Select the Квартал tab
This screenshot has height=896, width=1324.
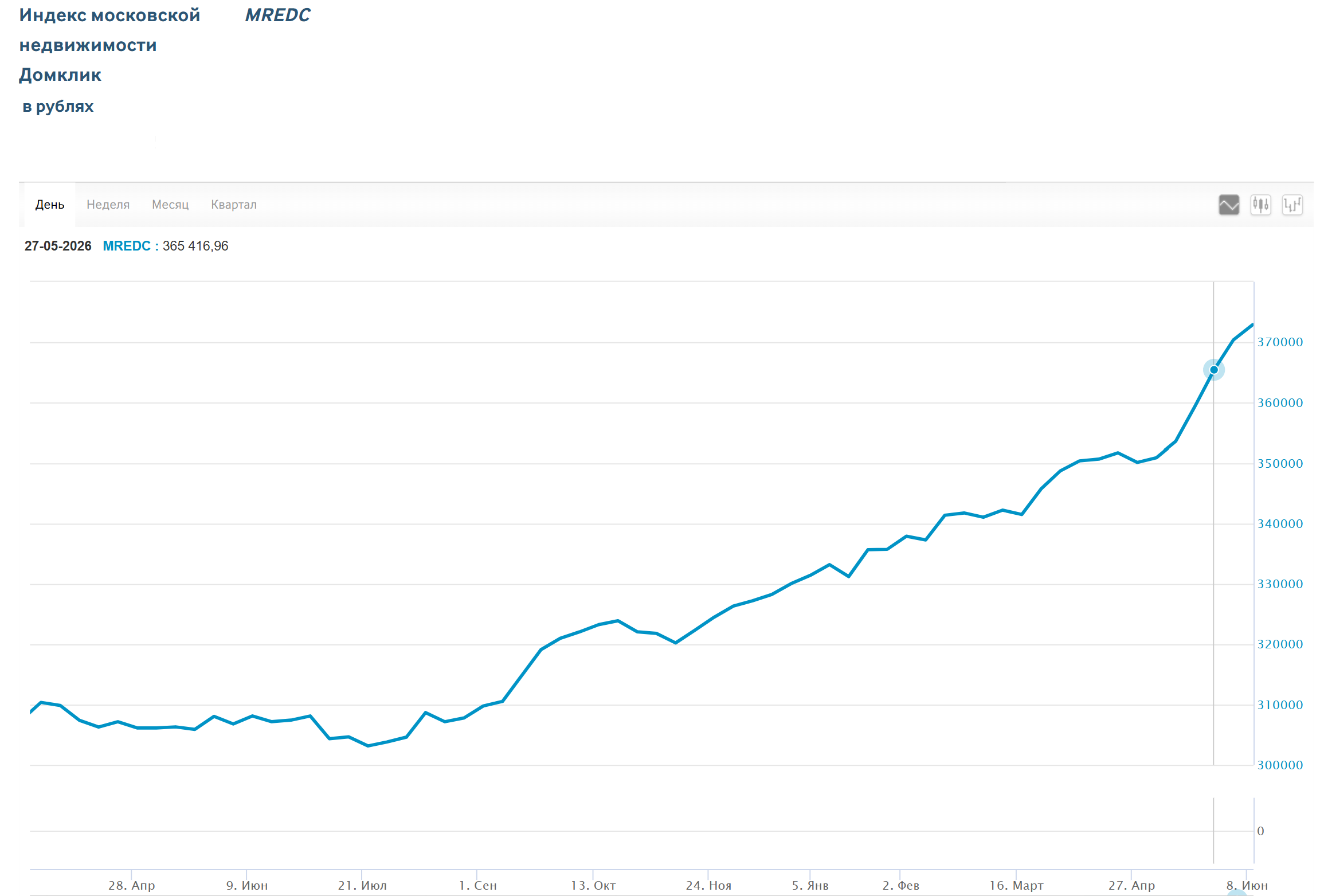(x=234, y=205)
